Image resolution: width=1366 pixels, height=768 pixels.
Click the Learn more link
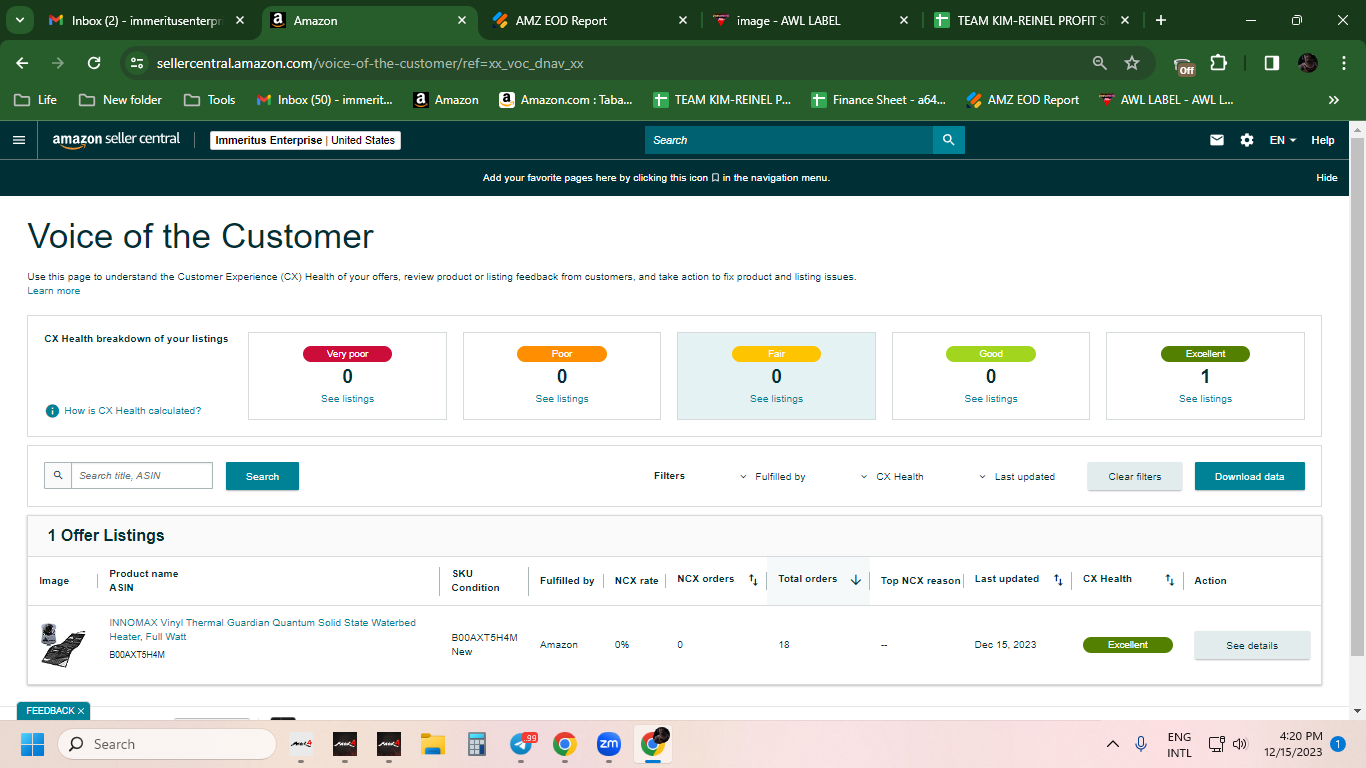(x=54, y=291)
